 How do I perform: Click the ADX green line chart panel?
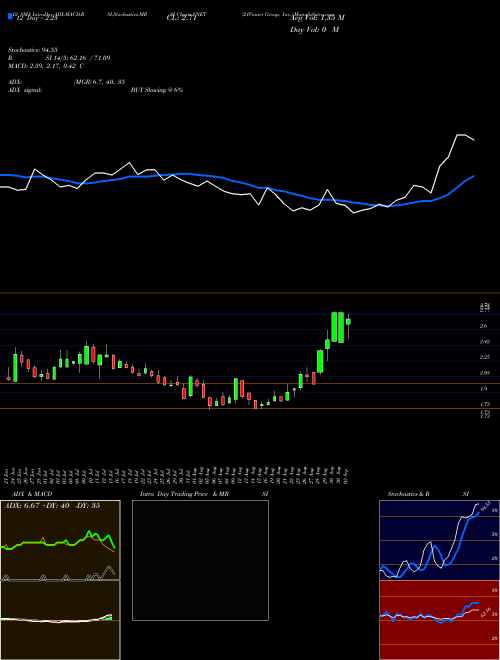click(60, 540)
